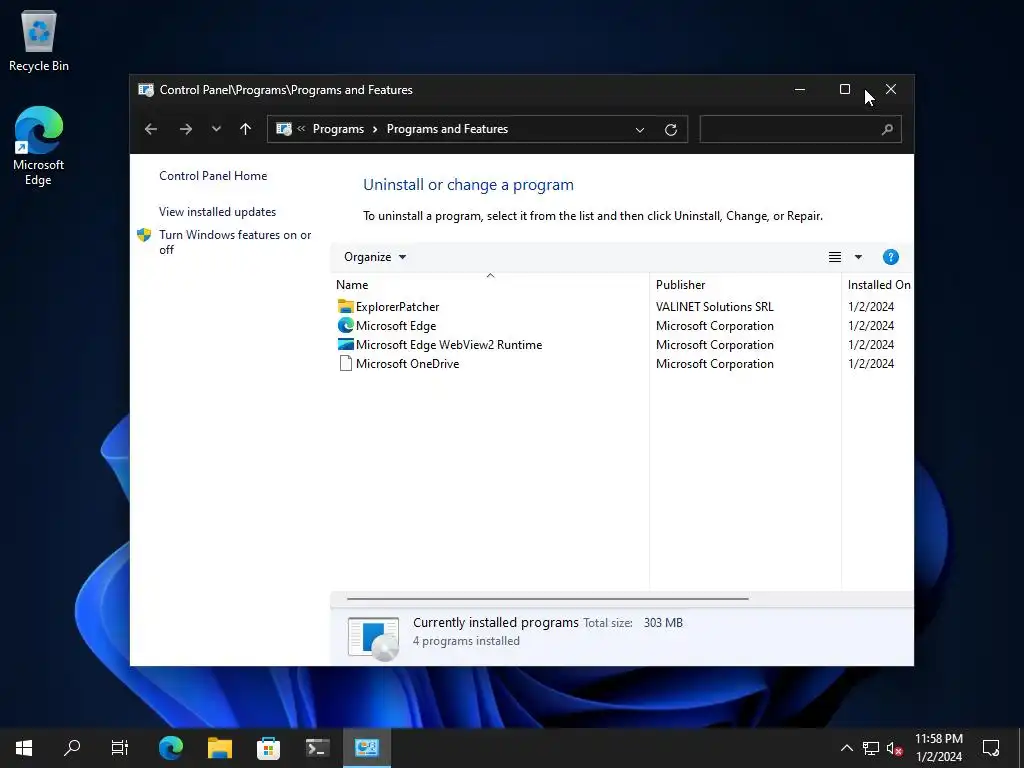The width and height of the screenshot is (1024, 768).
Task: Go back using the back arrow
Action: (151, 129)
